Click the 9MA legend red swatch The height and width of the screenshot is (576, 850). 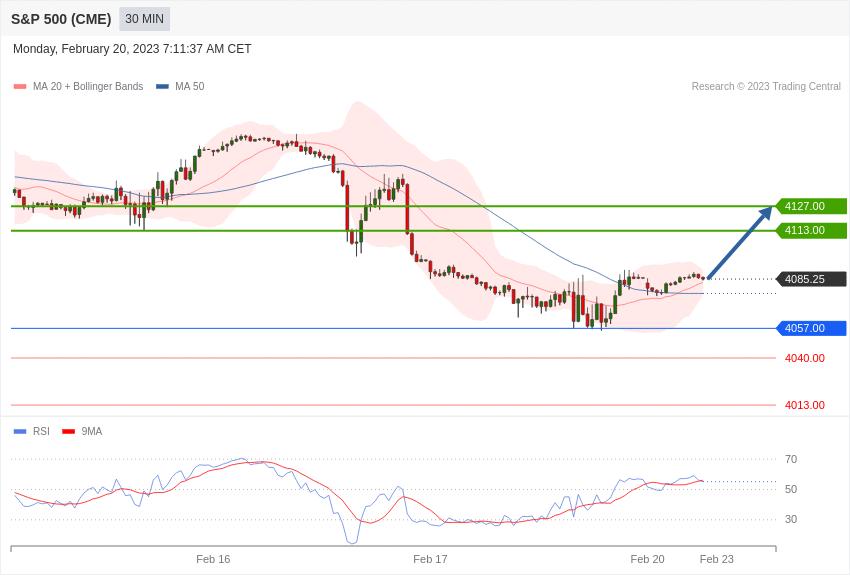click(68, 432)
